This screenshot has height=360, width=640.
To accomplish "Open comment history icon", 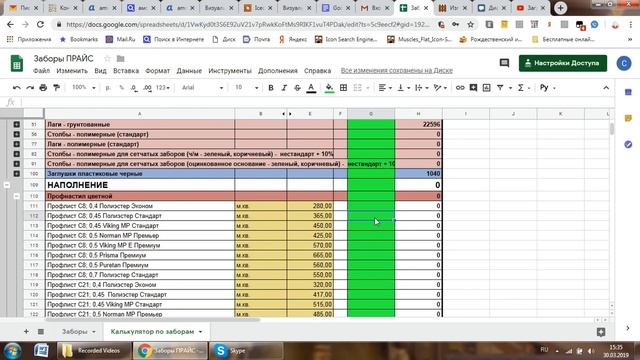I will [504, 63].
